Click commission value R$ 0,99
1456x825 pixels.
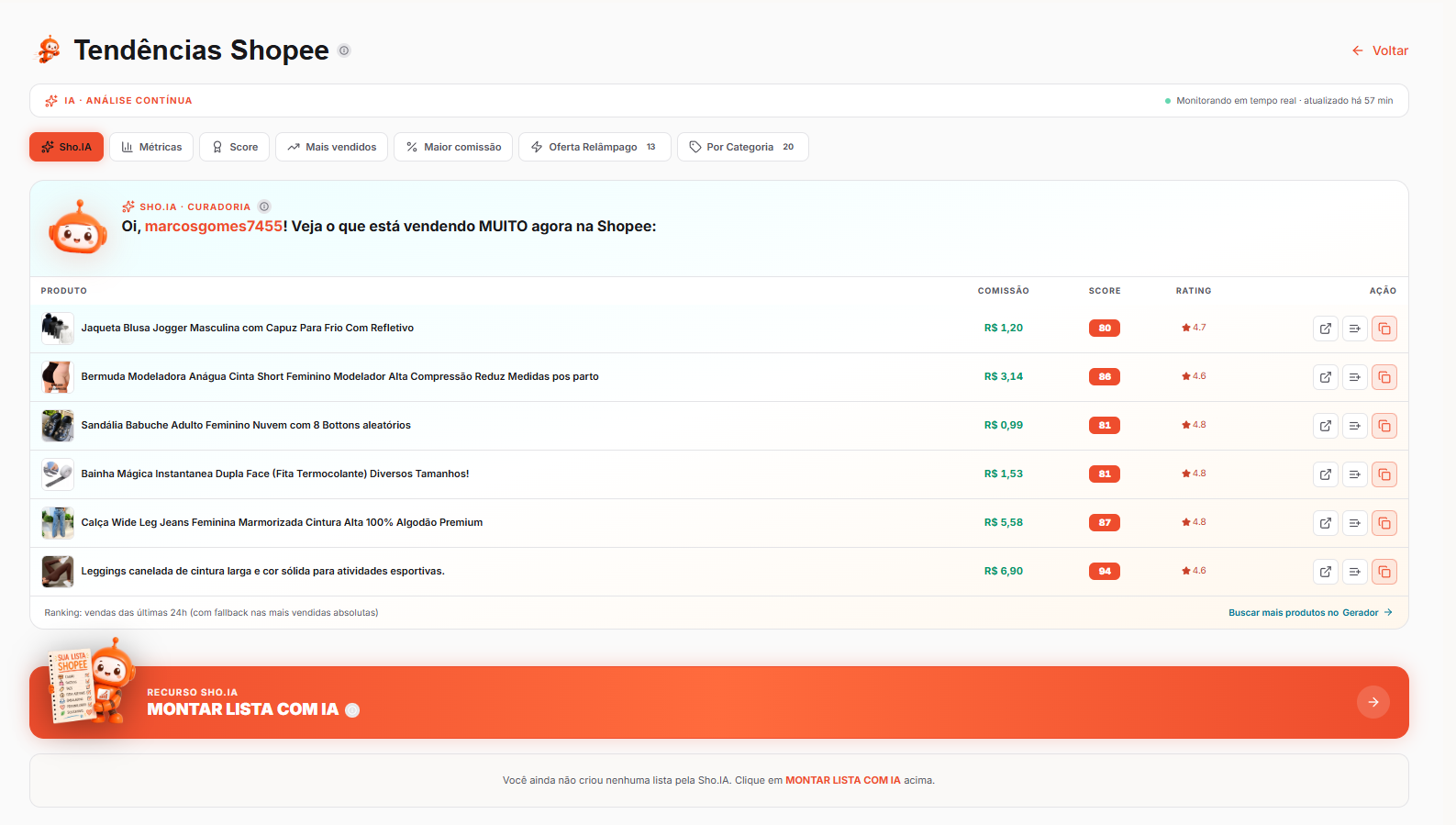(1004, 425)
